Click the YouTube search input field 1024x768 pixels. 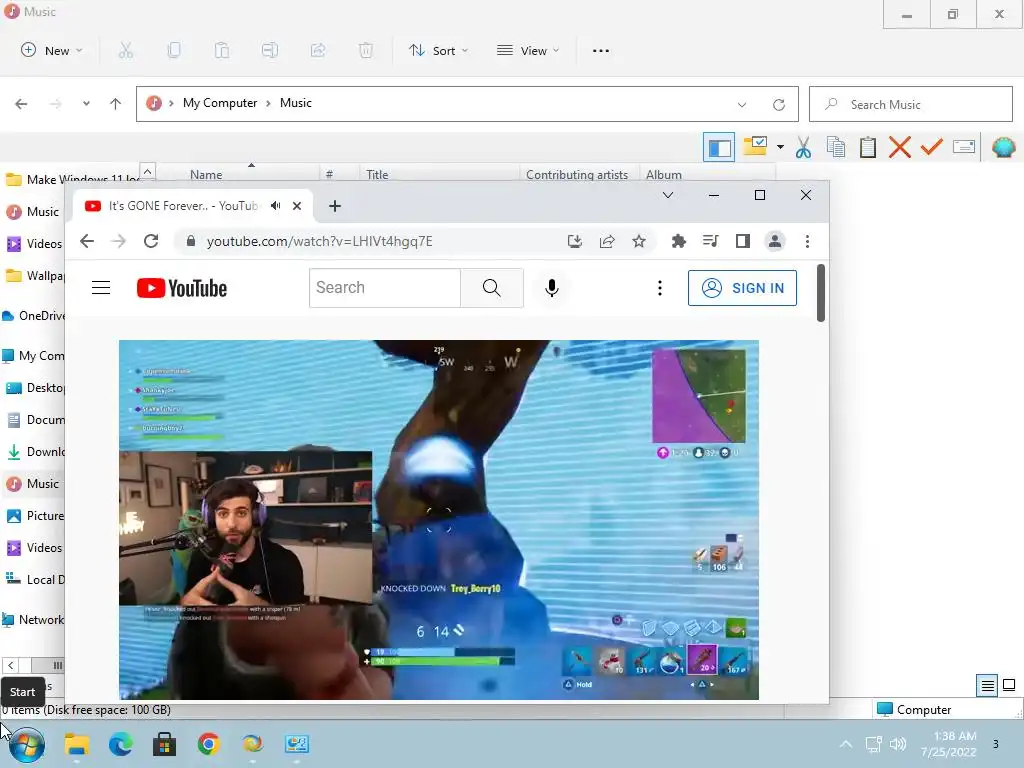point(385,288)
